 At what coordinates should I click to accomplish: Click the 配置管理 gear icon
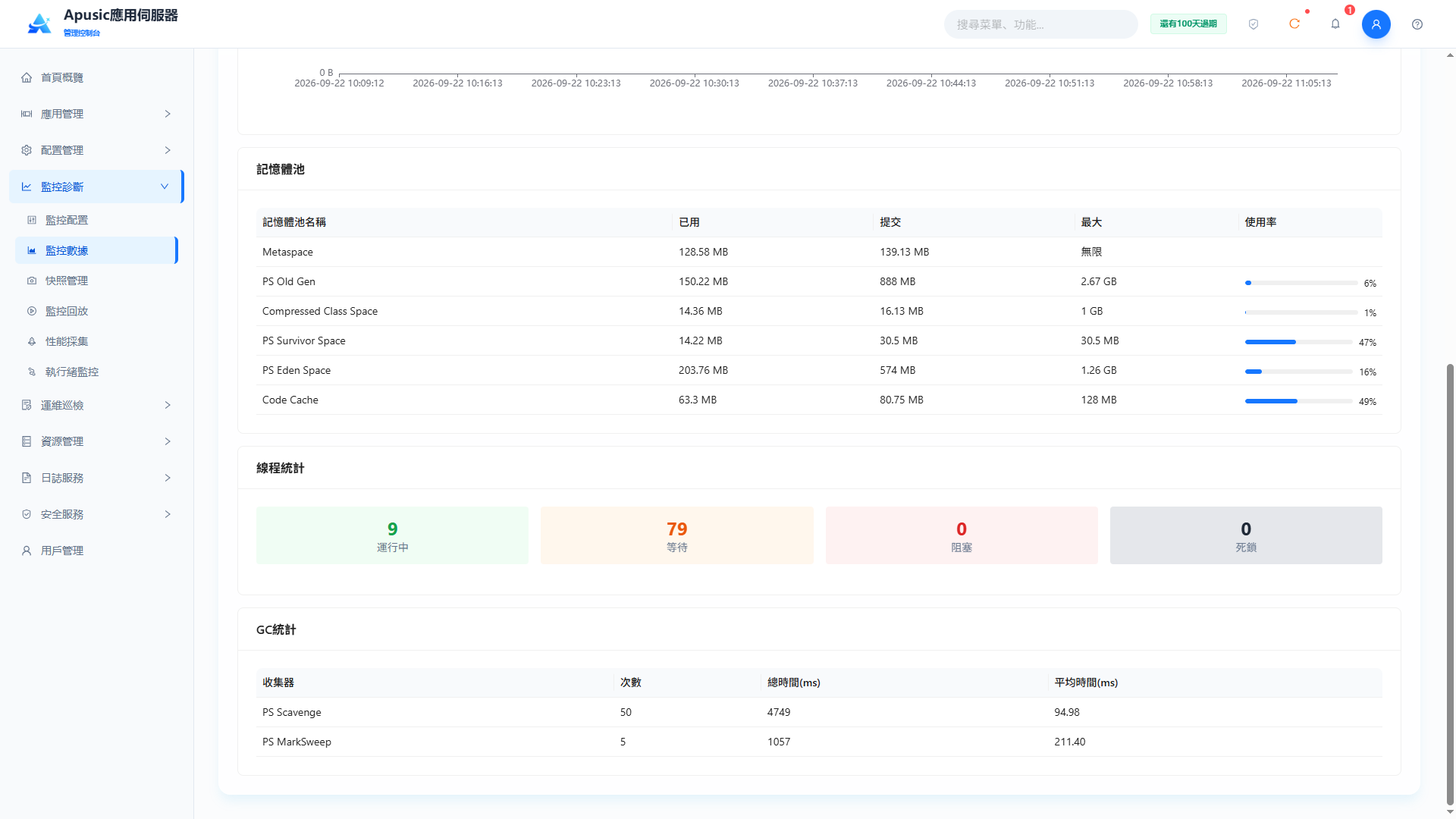[27, 150]
